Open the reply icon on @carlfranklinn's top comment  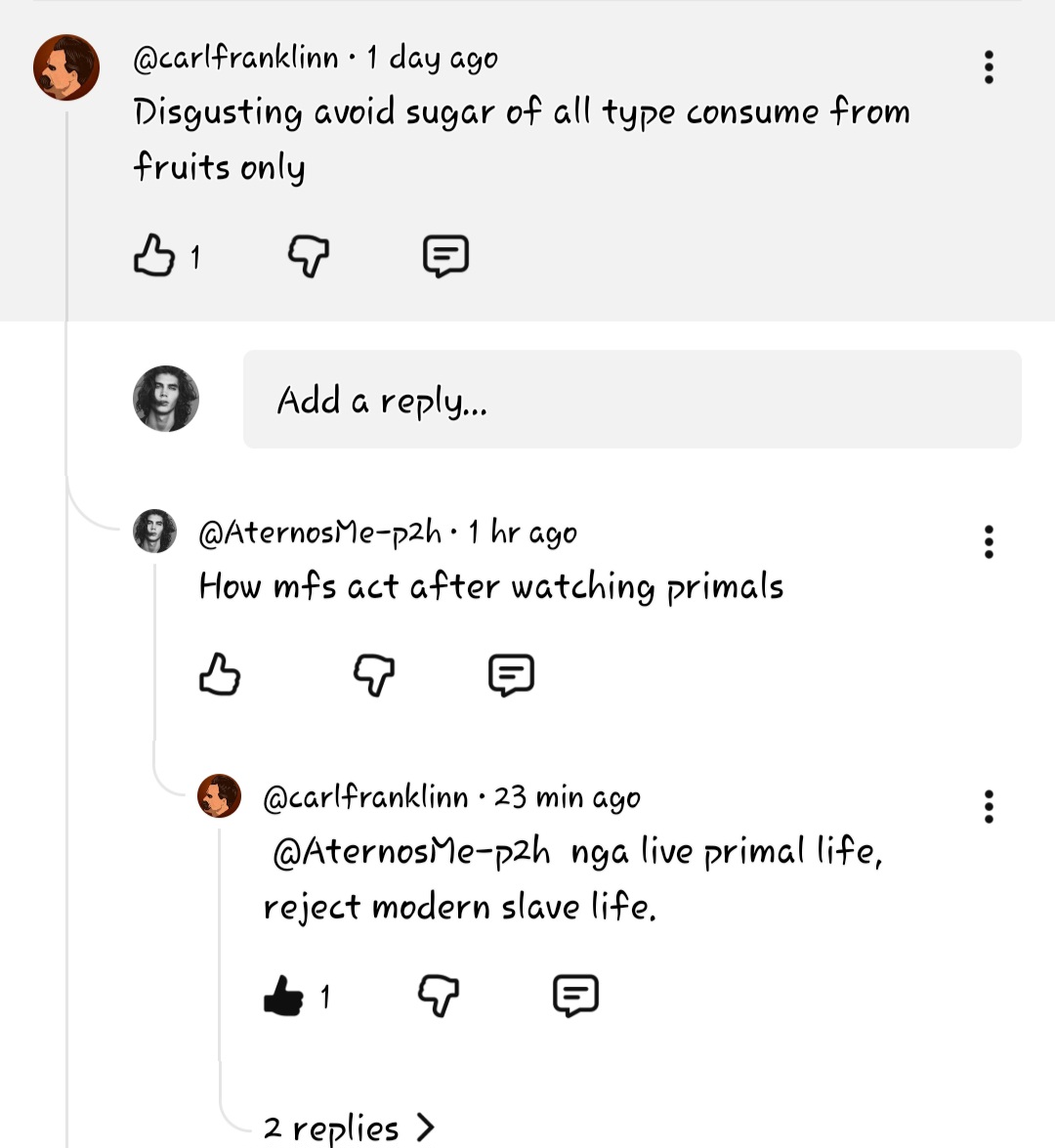click(x=445, y=256)
